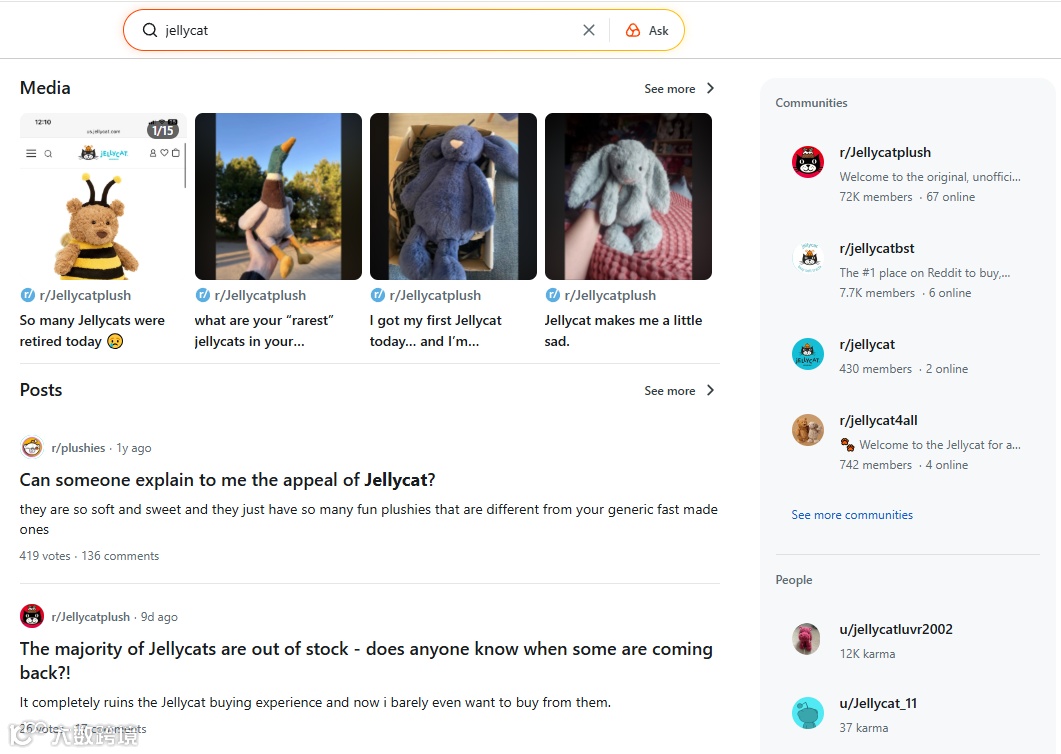Viewport: 1061px width, 754px height.
Task: Click '742 members · 4 online' text
Action: click(903, 465)
